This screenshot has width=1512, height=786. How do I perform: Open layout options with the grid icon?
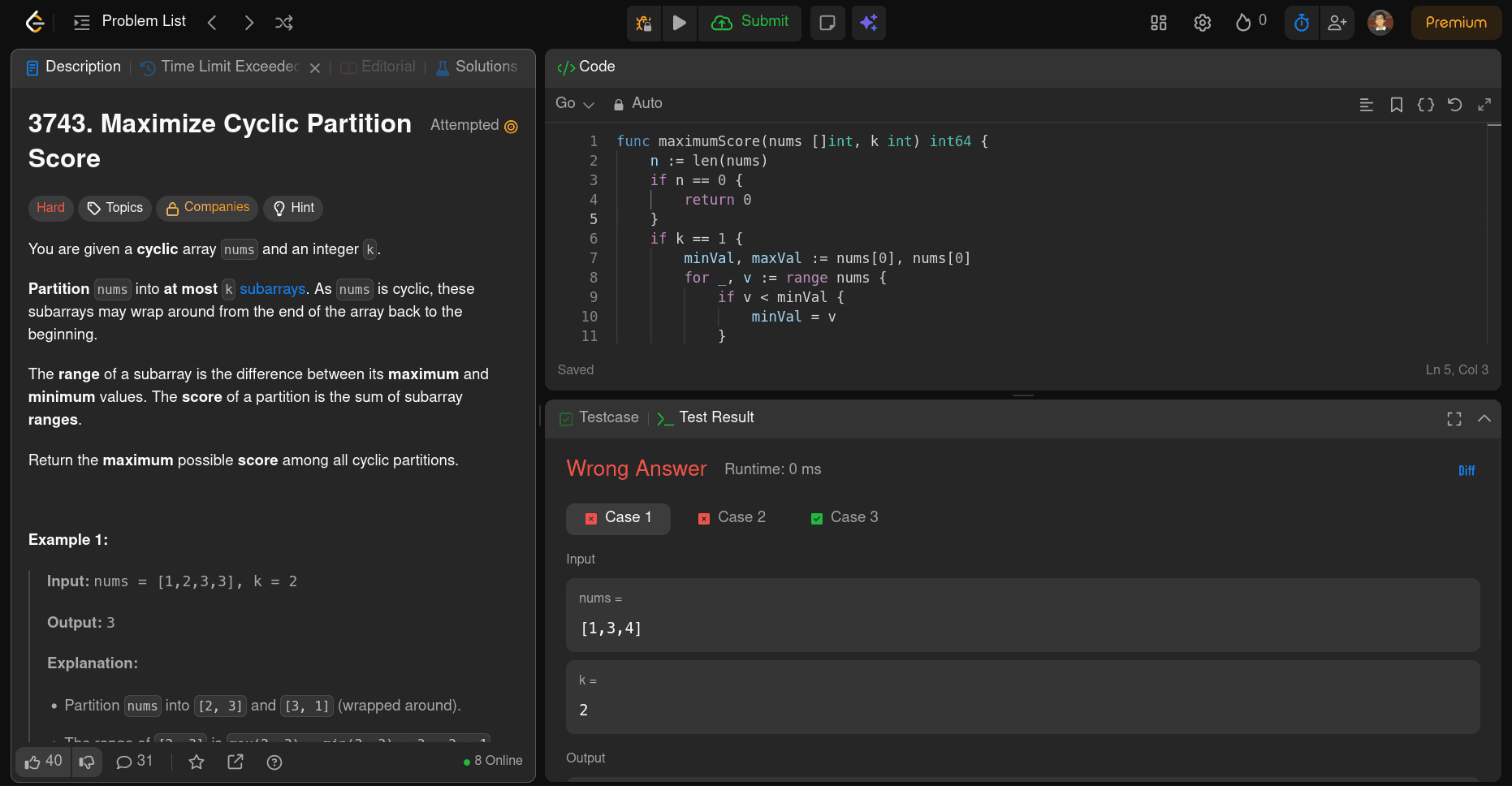point(1158,23)
